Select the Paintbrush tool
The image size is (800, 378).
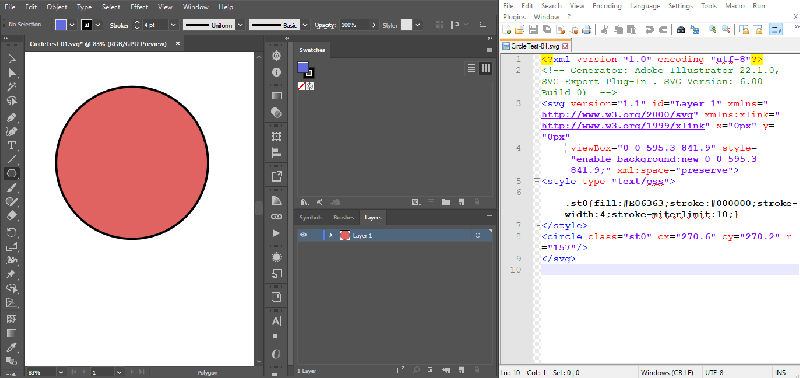tap(11, 188)
